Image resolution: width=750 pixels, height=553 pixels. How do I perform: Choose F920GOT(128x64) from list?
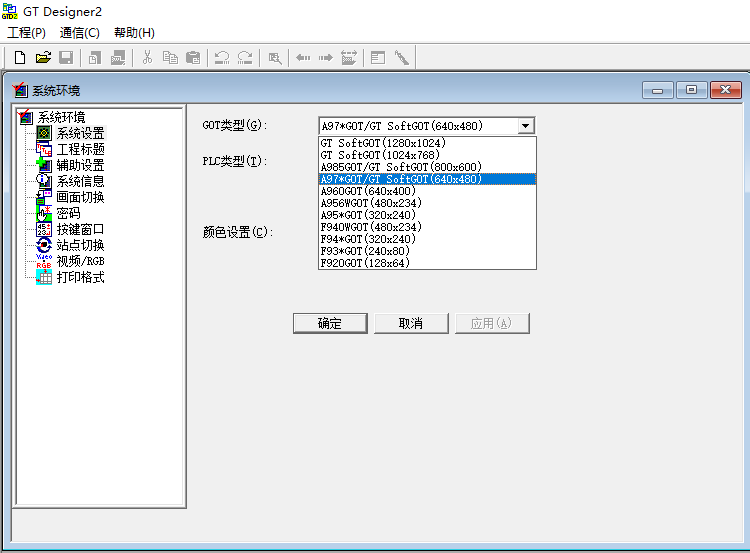[x=427, y=263]
